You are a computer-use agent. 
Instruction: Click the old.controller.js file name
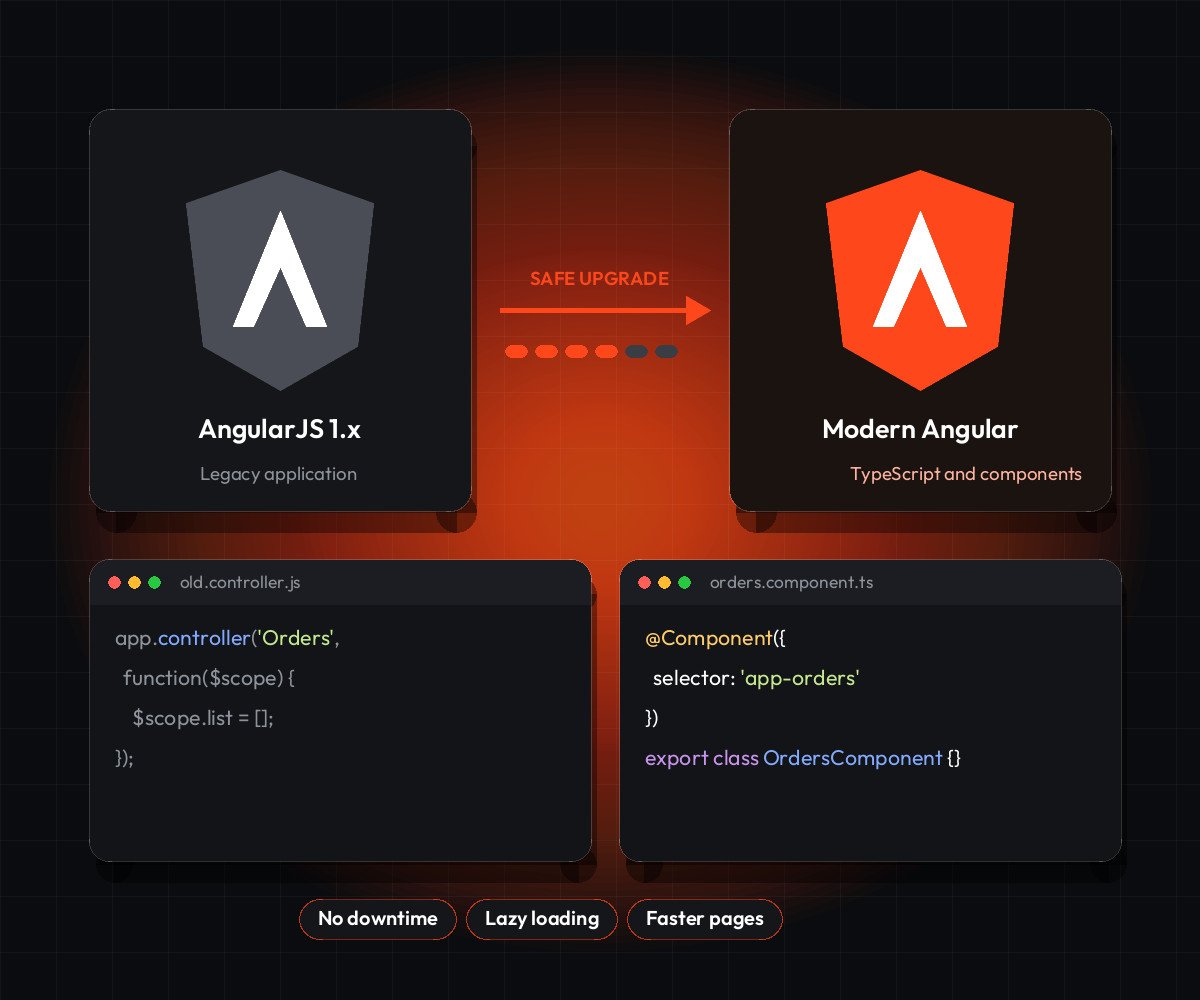pos(240,582)
